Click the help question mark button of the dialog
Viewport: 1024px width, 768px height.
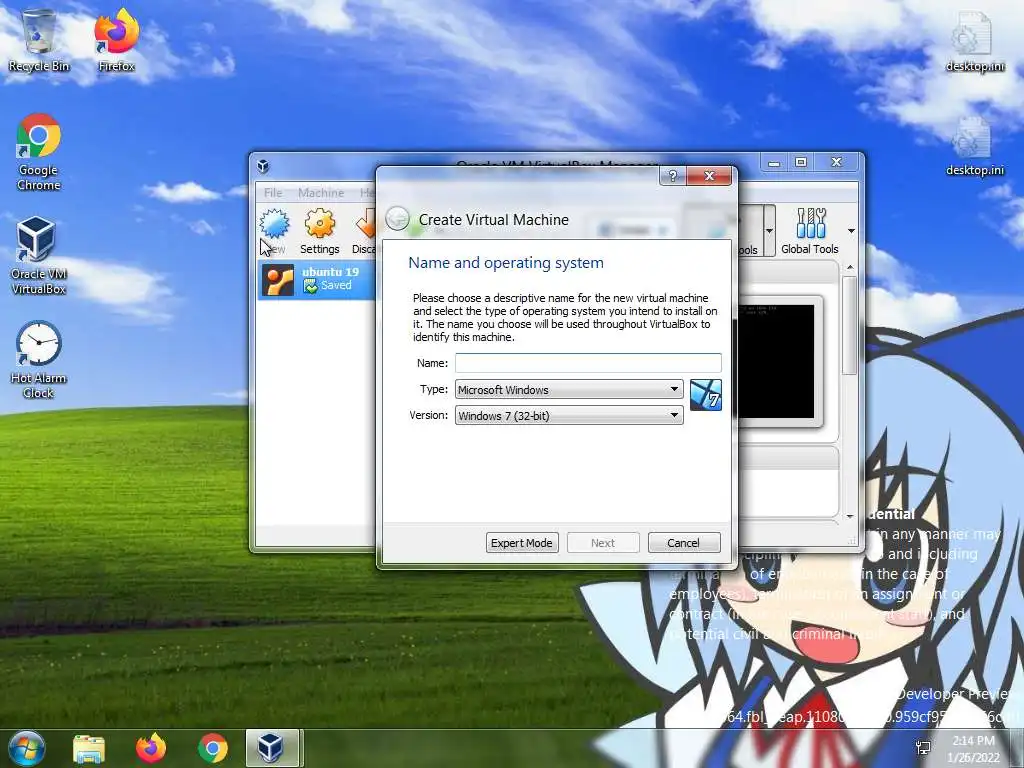pos(673,176)
